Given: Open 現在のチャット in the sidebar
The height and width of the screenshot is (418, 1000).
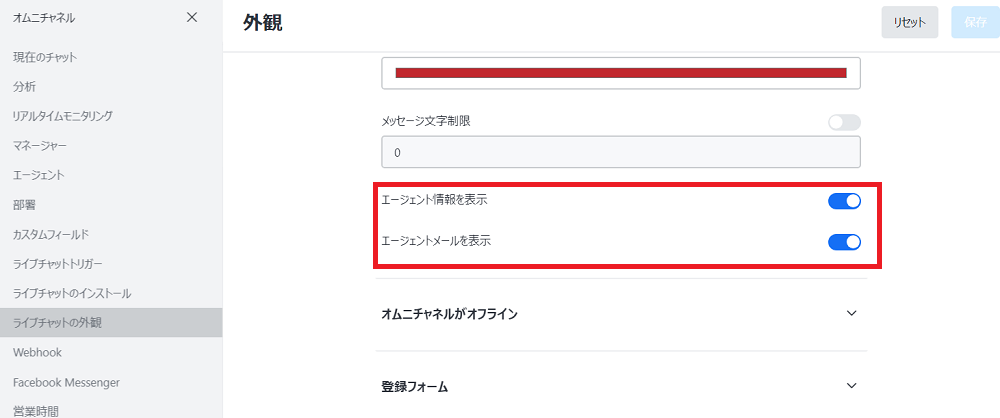Looking at the screenshot, I should (x=45, y=57).
